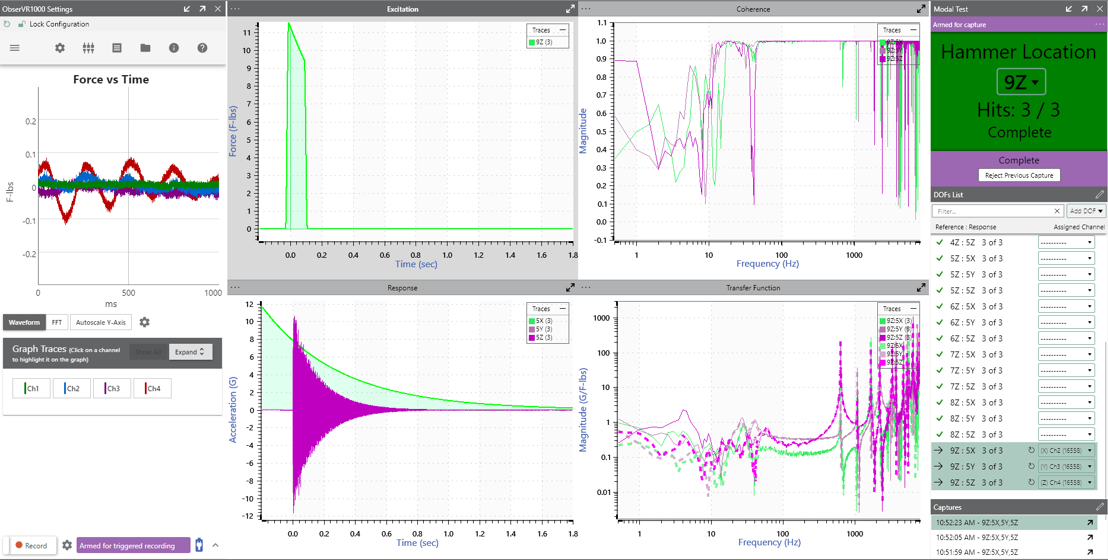Toggle Autoscale Y-Axis option

click(101, 323)
